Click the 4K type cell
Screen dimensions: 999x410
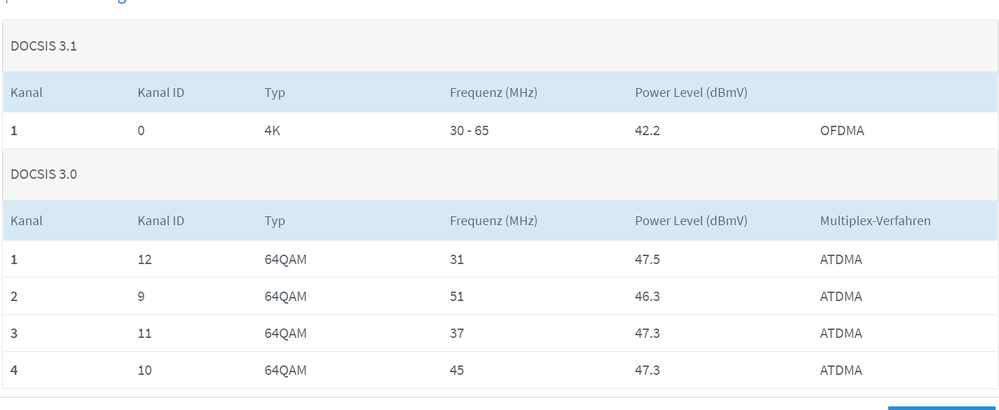pos(274,130)
